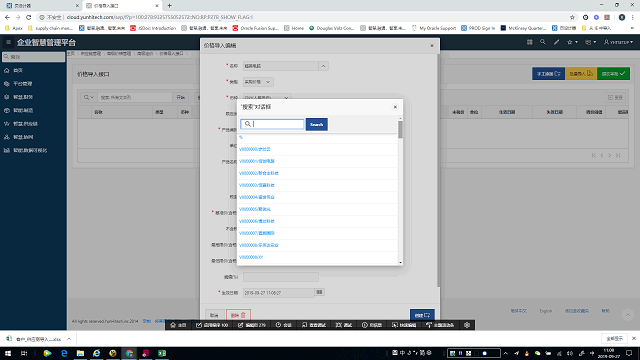Open My Oracle Support bookmark
Viewport: 640px width, 360px height.
(433, 28)
